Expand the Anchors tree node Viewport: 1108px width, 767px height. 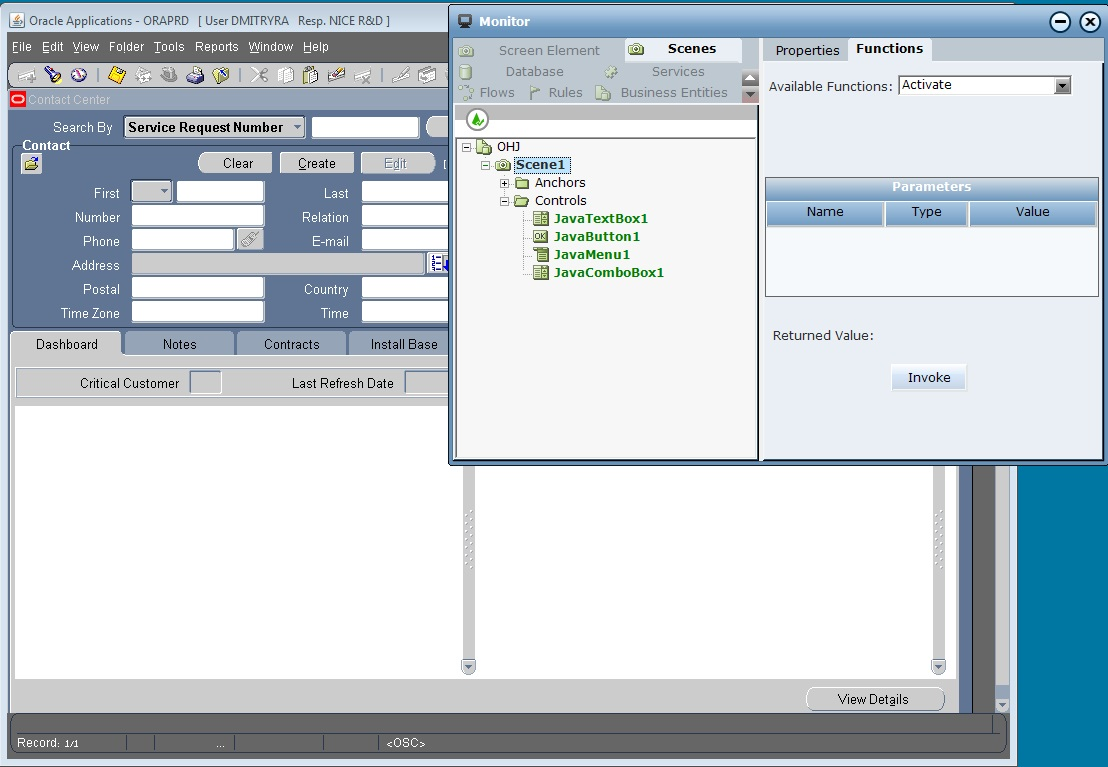pyautogui.click(x=505, y=183)
